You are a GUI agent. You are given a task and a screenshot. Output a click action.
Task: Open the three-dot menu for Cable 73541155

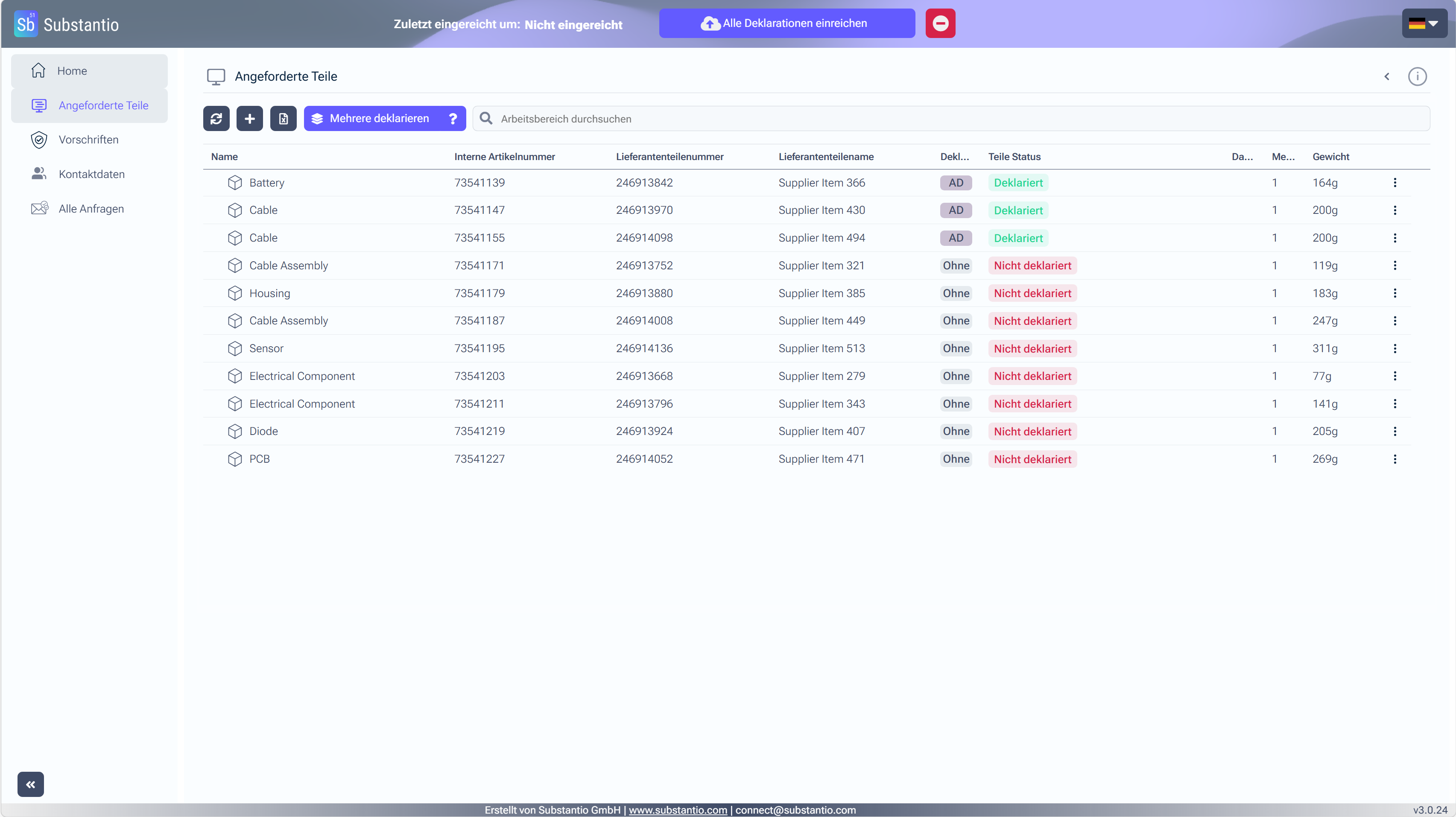point(1395,238)
